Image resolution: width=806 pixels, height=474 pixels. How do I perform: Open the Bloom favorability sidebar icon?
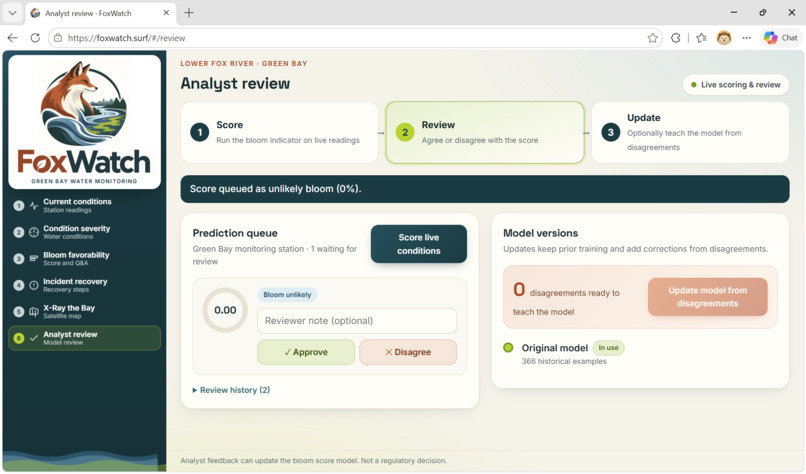[34, 259]
